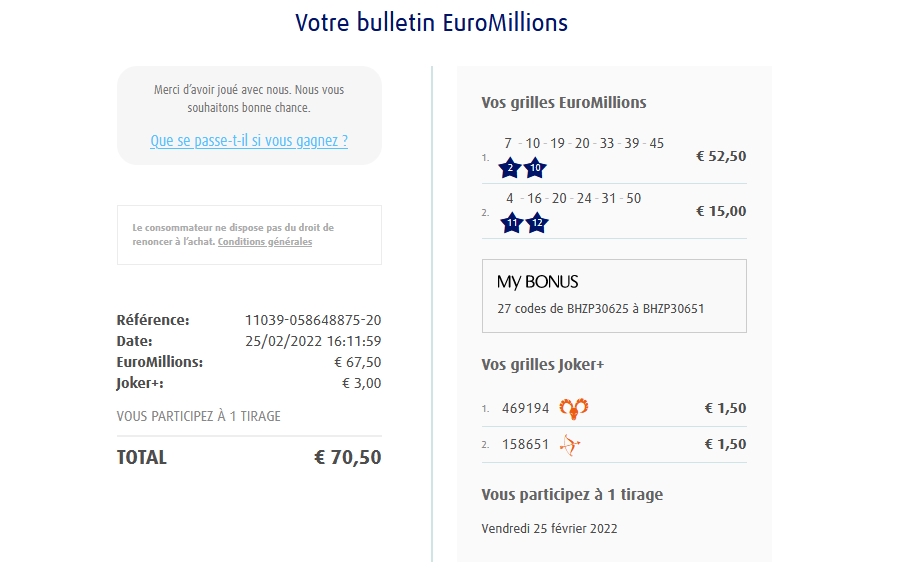Viewport: 914px width, 581px height.
Task: Click the 'Votre bulletin EuroMillions' title
Action: [x=432, y=22]
